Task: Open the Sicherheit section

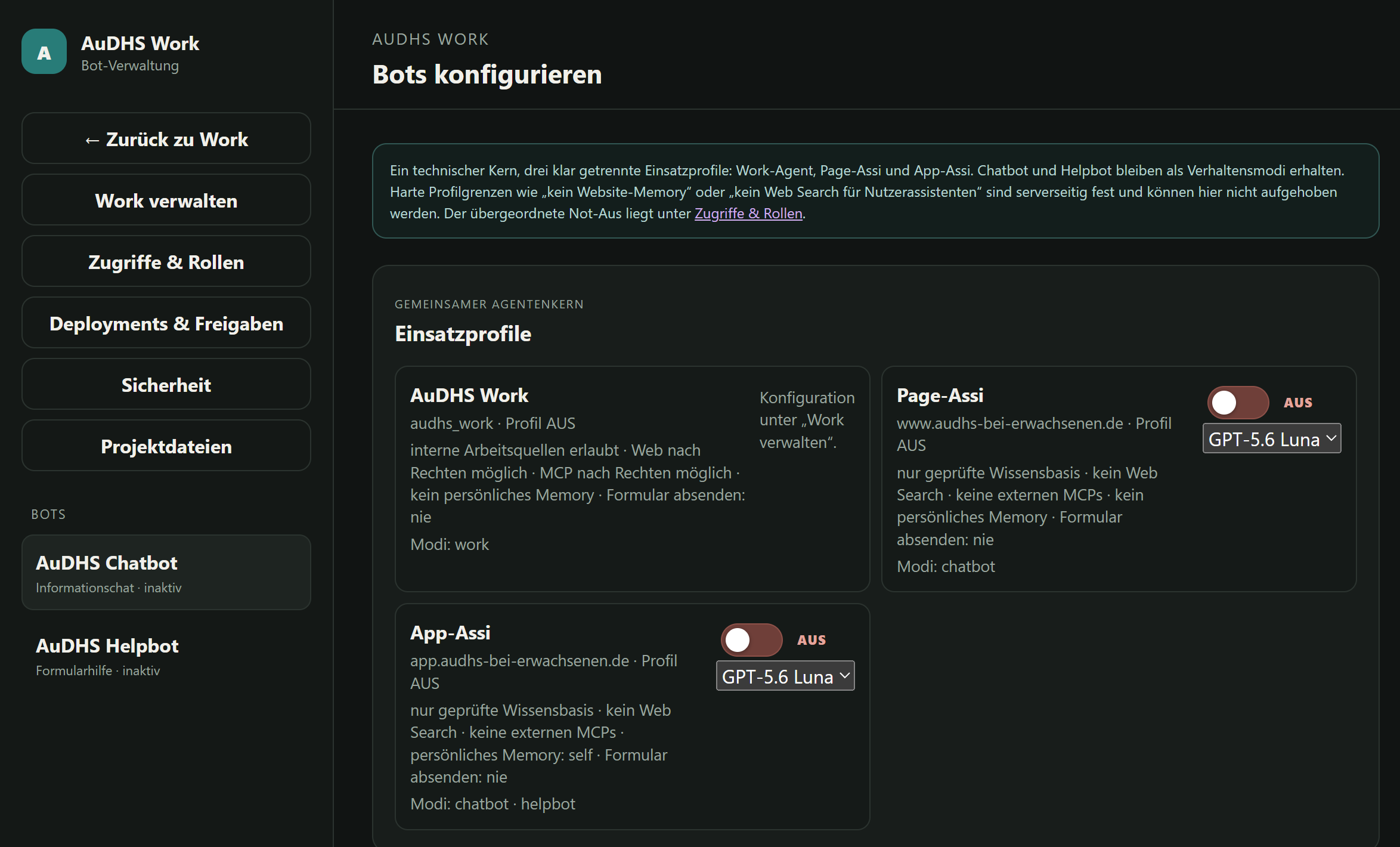Action: coord(166,385)
